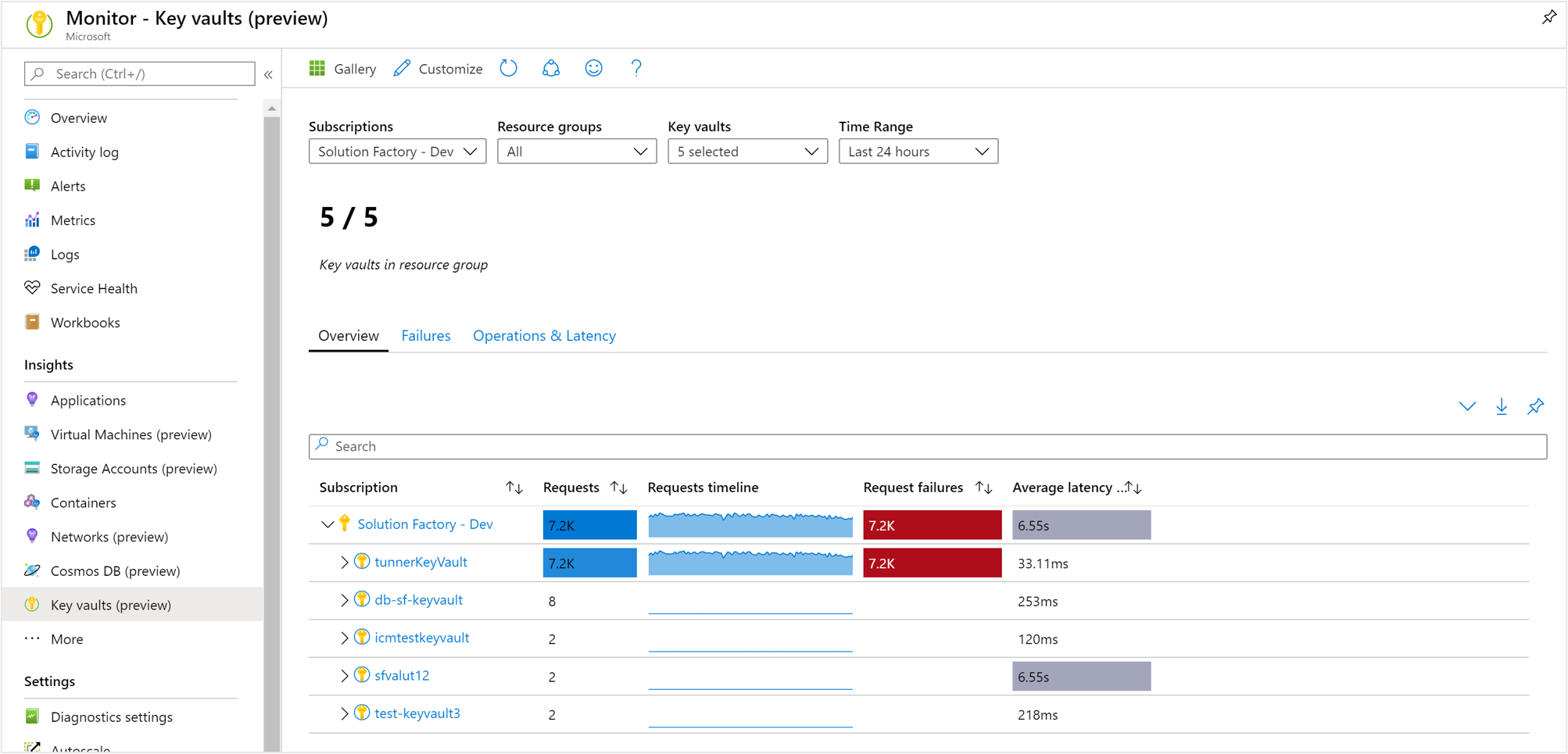
Task: Refresh the workbook with the refresh icon
Action: [509, 69]
